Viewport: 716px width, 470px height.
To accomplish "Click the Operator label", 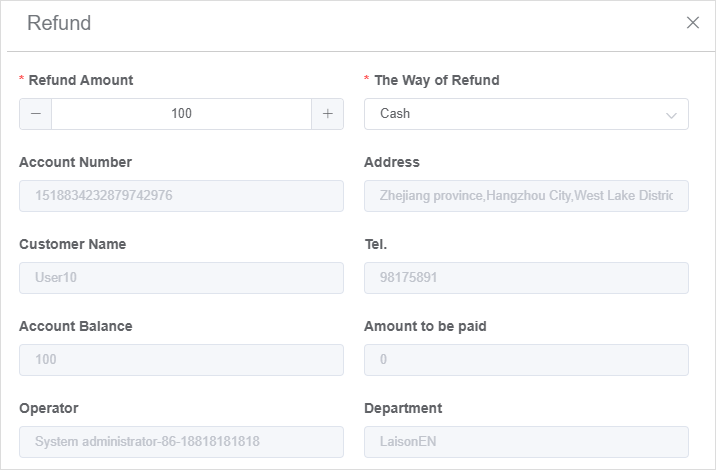I will coord(49,408).
